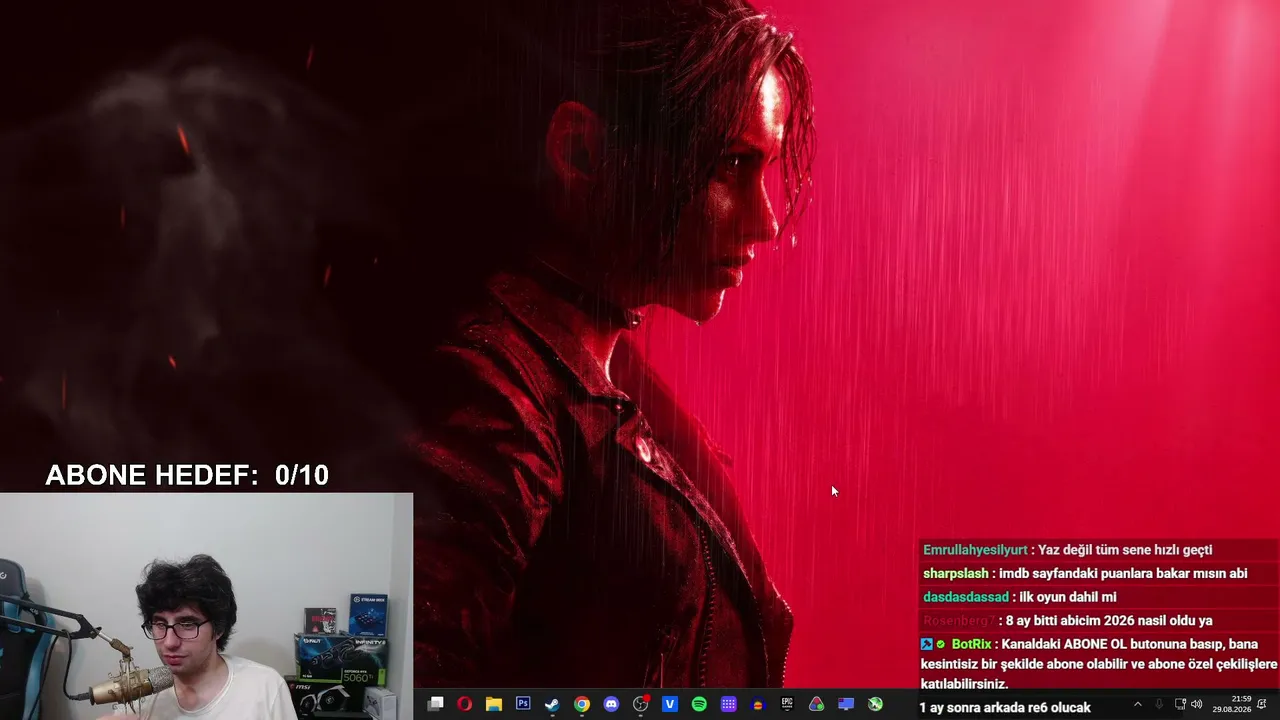Open the volume control tray icon
1280x720 pixels.
click(x=1197, y=704)
